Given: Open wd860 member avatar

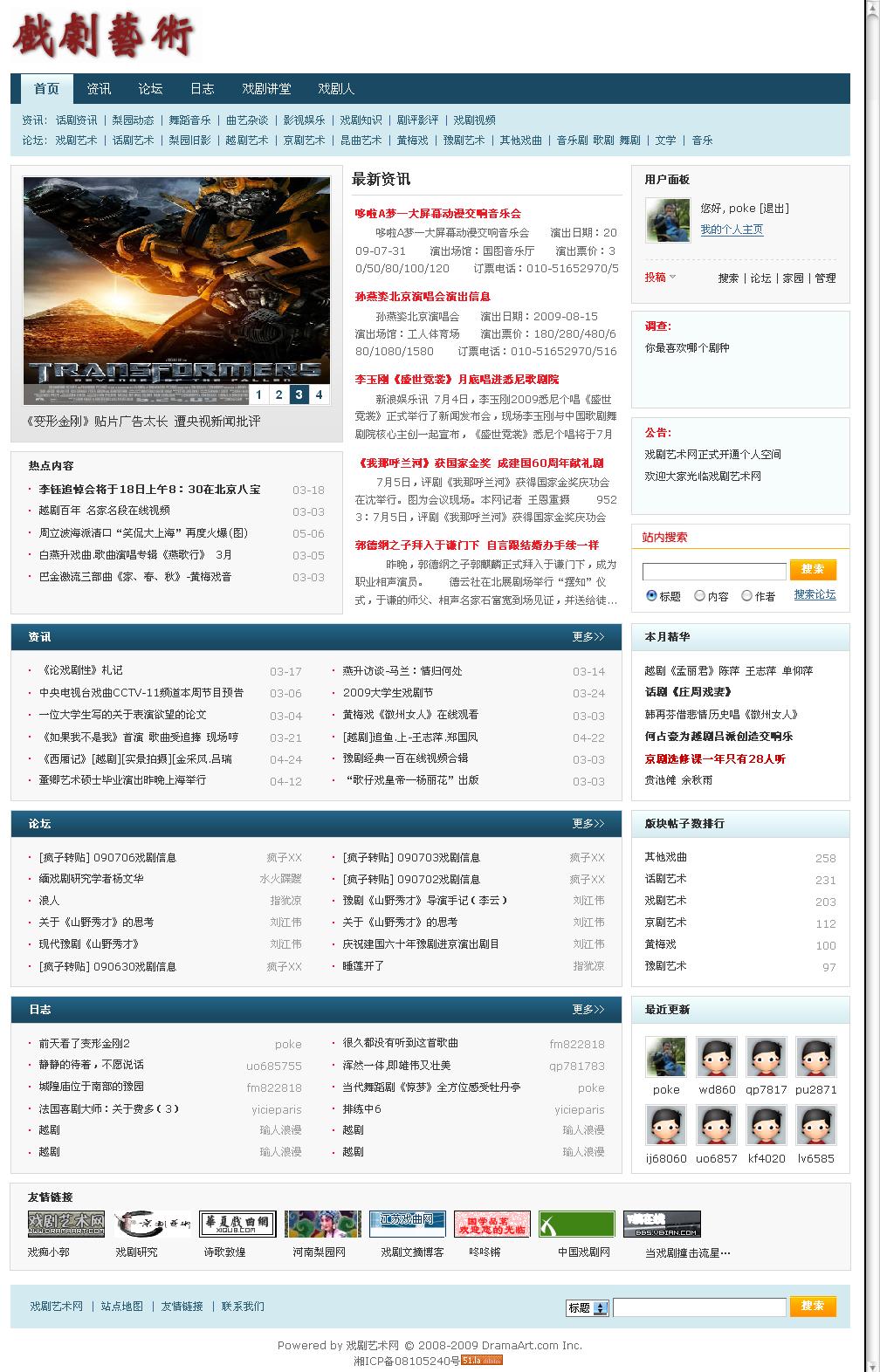Looking at the screenshot, I should pos(717,1058).
